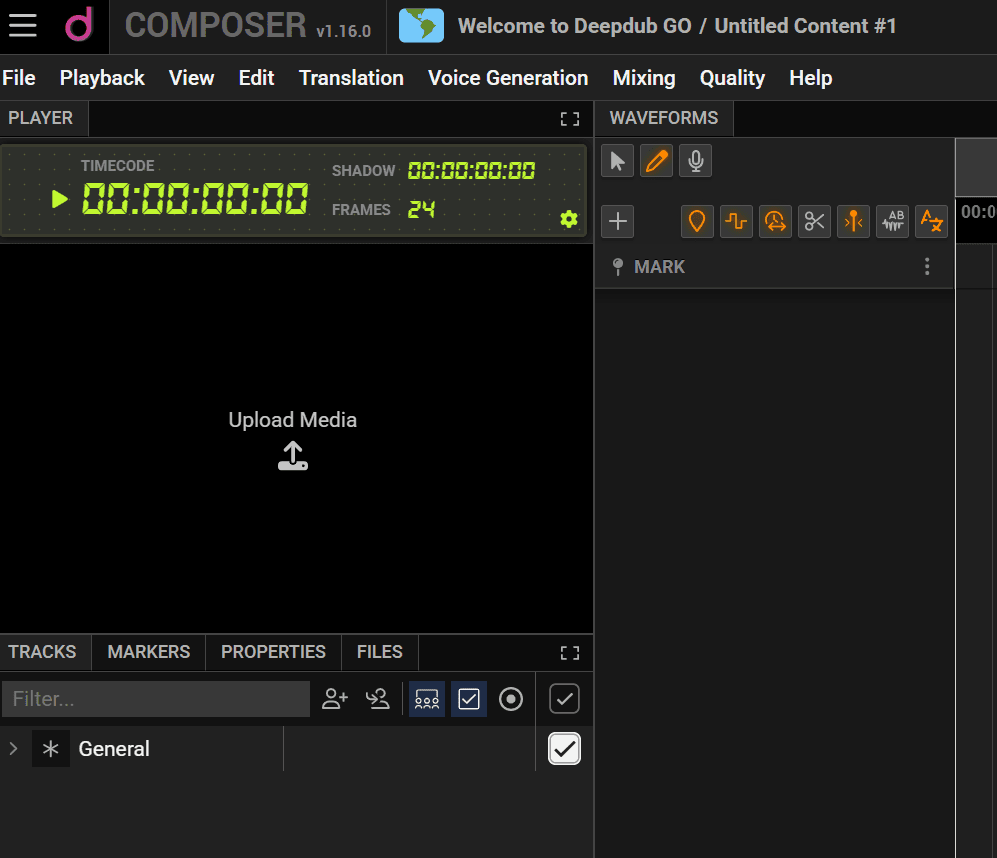Viewport: 997px width, 858px height.
Task: Click the add speaker icon
Action: click(335, 699)
